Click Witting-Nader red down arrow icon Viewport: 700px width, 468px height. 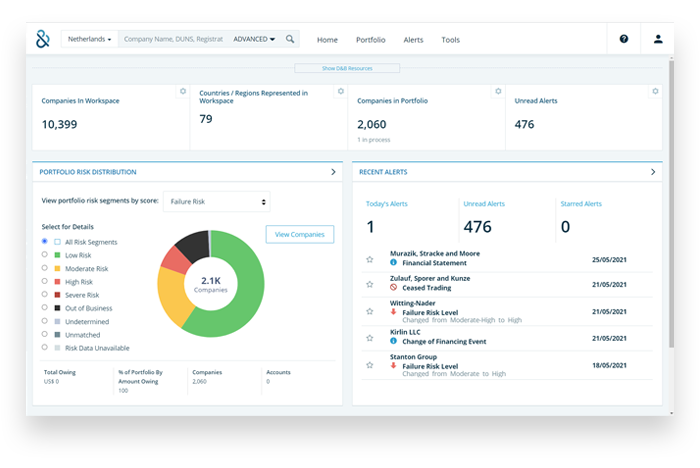click(393, 312)
